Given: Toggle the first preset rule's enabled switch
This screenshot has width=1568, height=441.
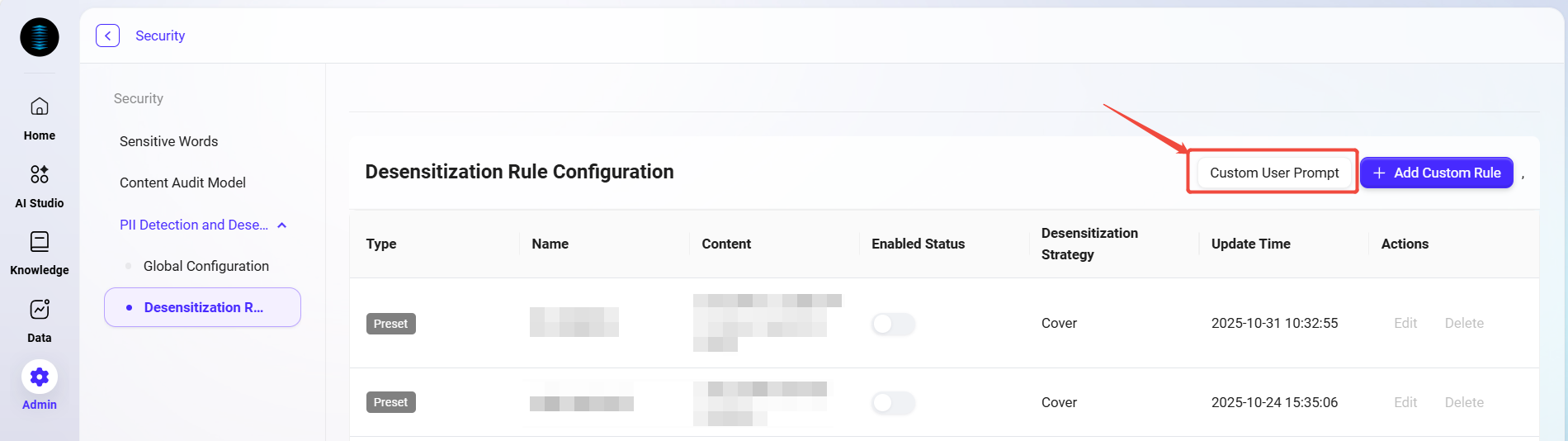Looking at the screenshot, I should pos(893,324).
